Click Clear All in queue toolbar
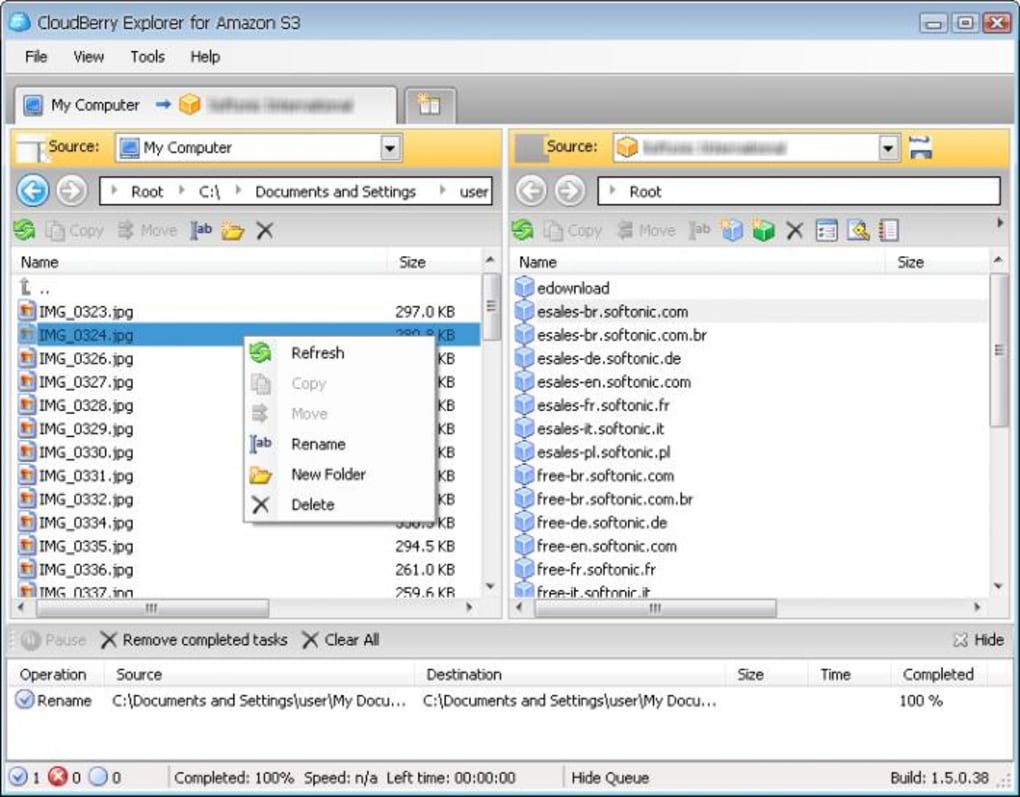The width and height of the screenshot is (1020, 797). pos(340,640)
